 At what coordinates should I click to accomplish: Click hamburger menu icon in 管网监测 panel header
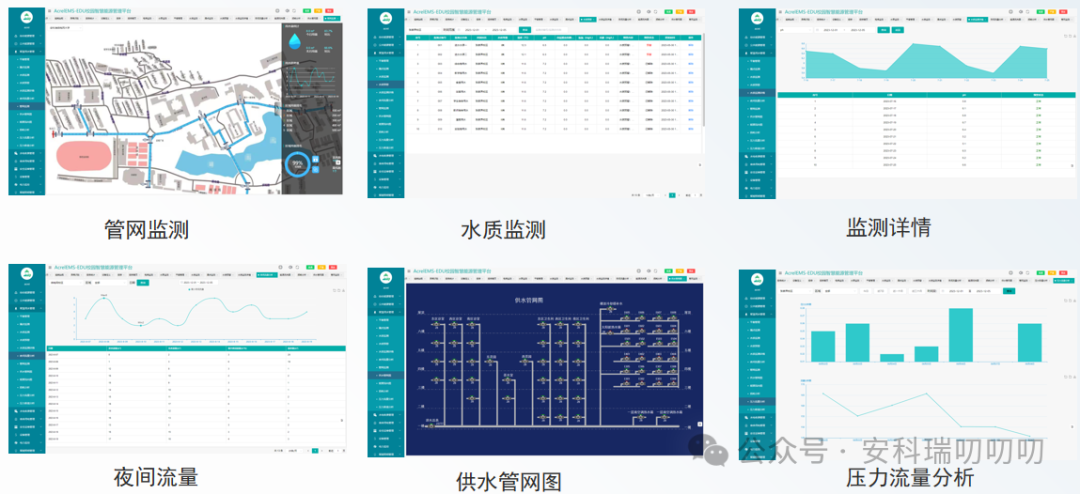click(x=50, y=11)
